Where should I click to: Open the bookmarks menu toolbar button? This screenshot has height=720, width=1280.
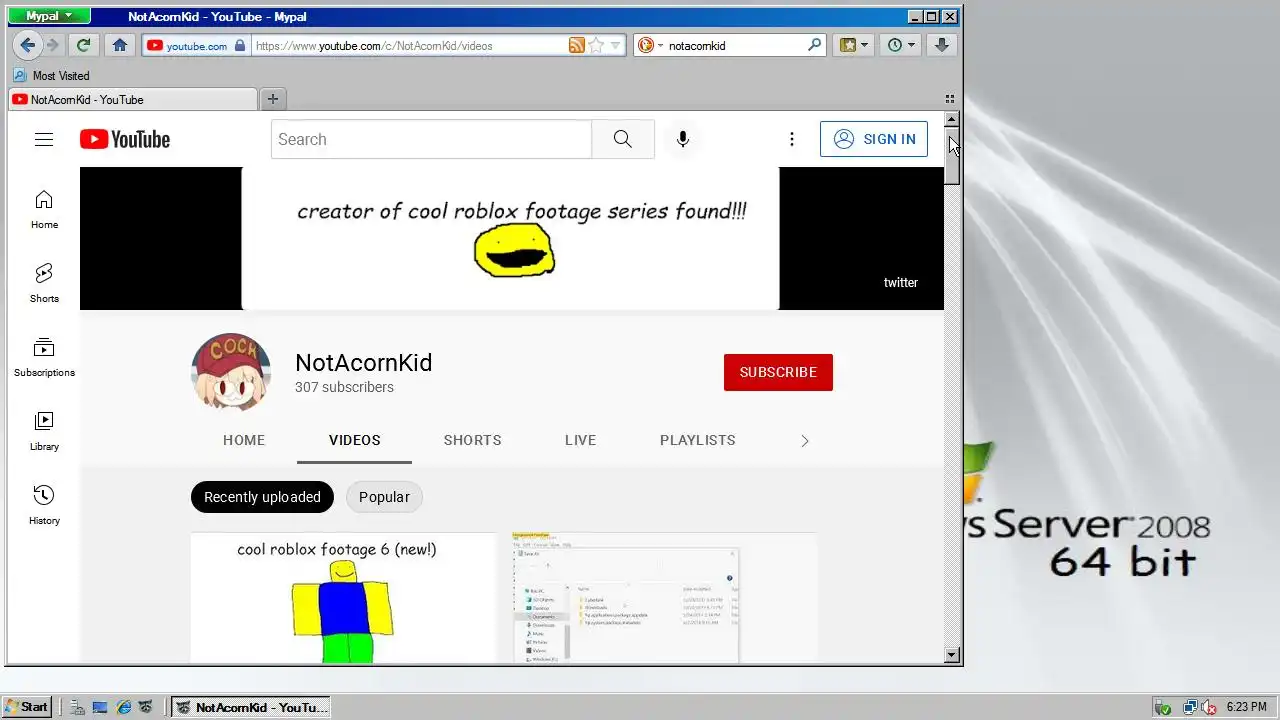tap(853, 45)
